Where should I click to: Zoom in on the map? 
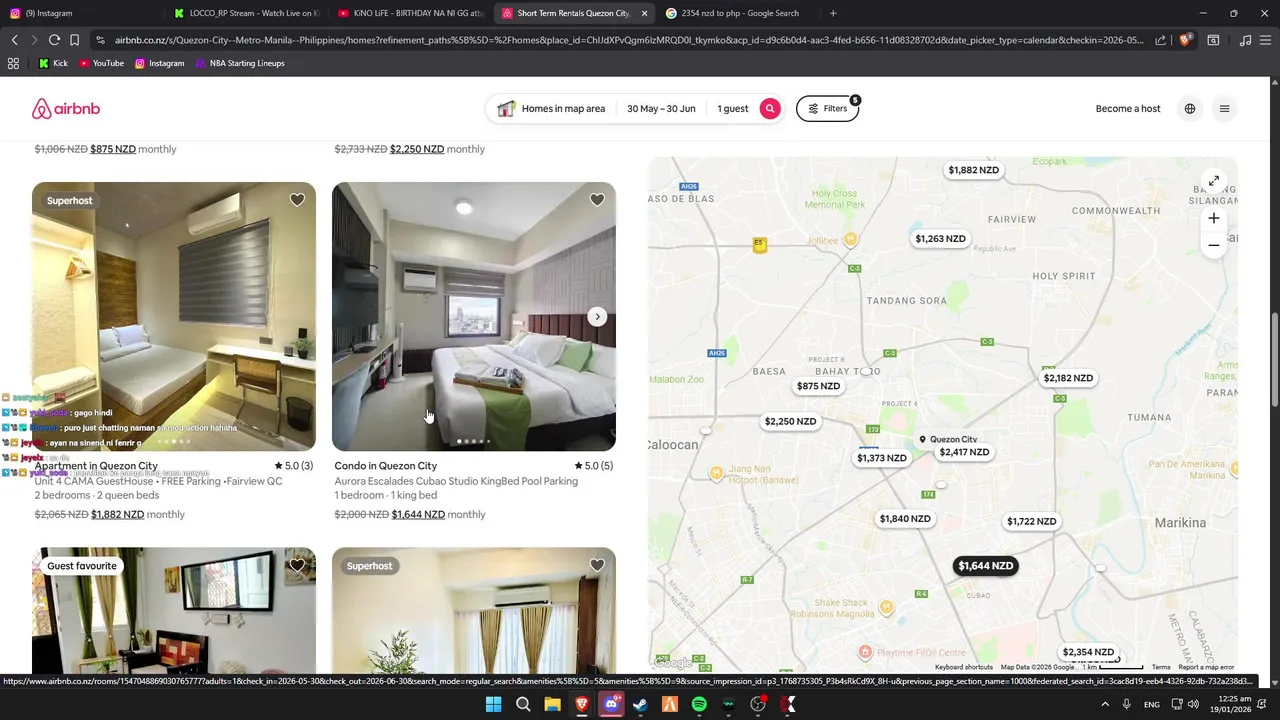coord(1213,218)
